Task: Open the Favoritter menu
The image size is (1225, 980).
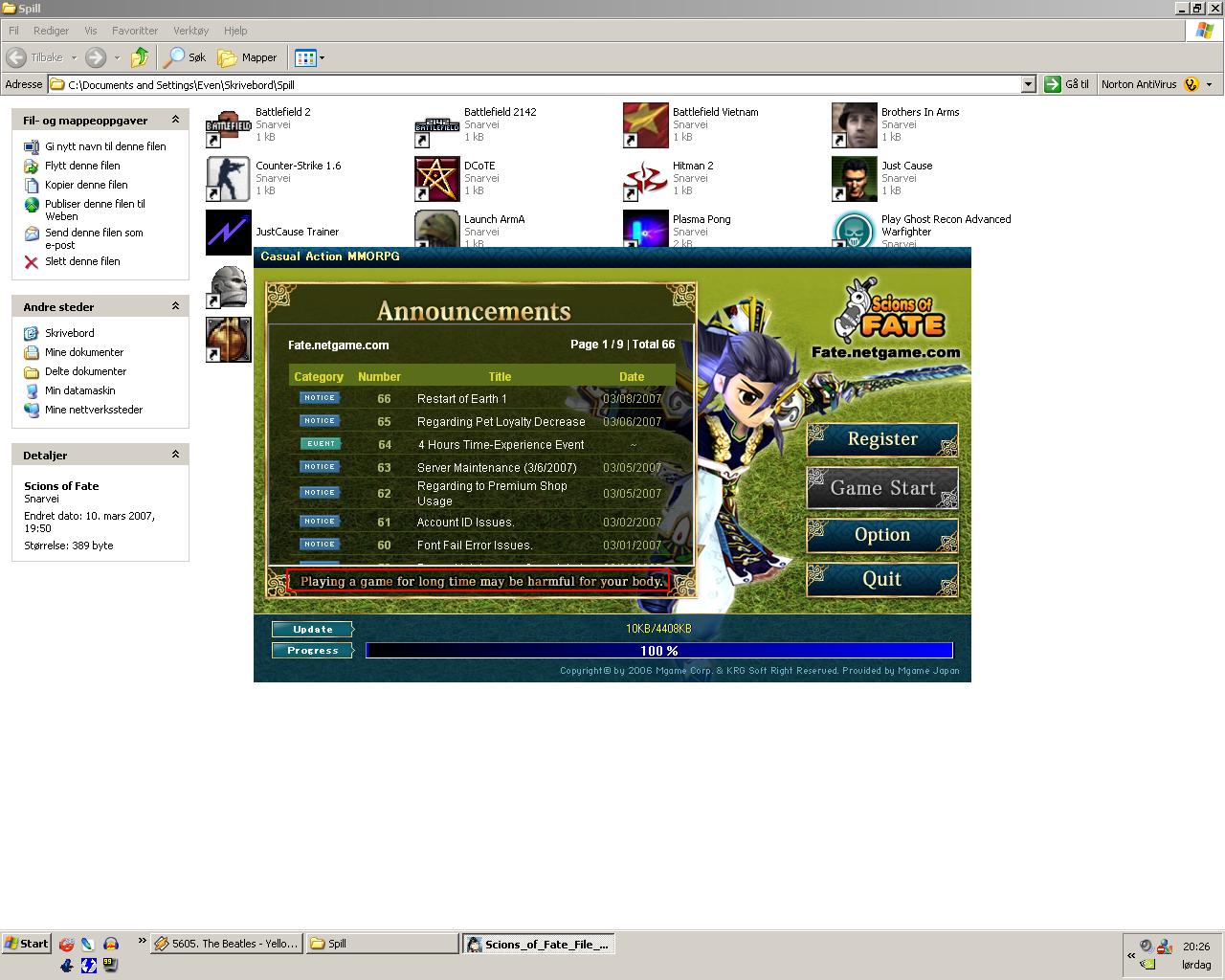Action: pos(135,31)
